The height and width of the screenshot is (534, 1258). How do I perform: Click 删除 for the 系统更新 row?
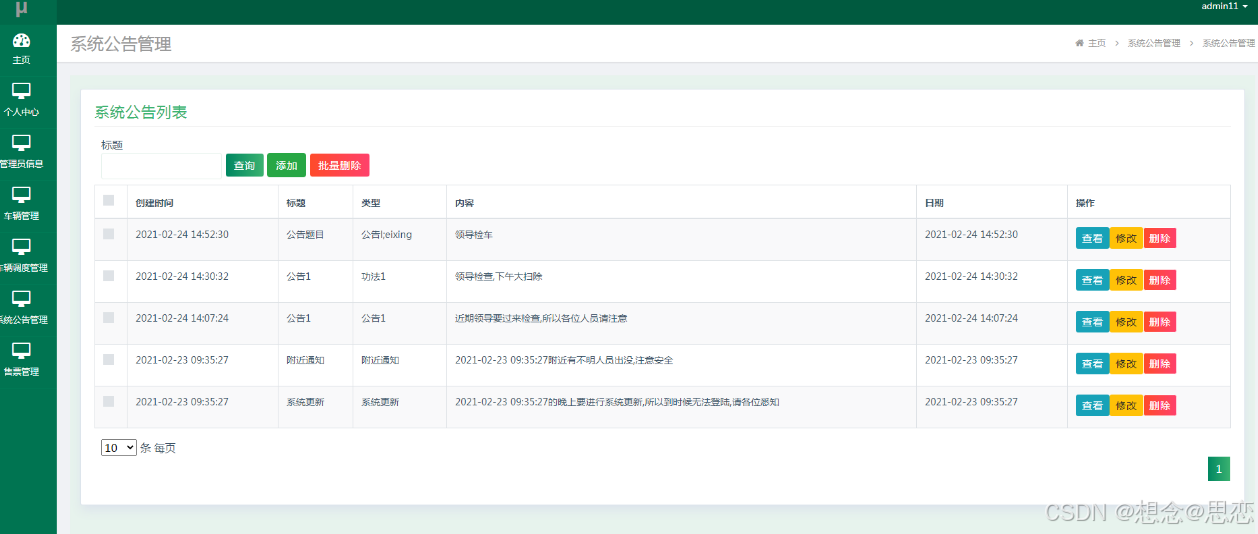tap(1160, 405)
